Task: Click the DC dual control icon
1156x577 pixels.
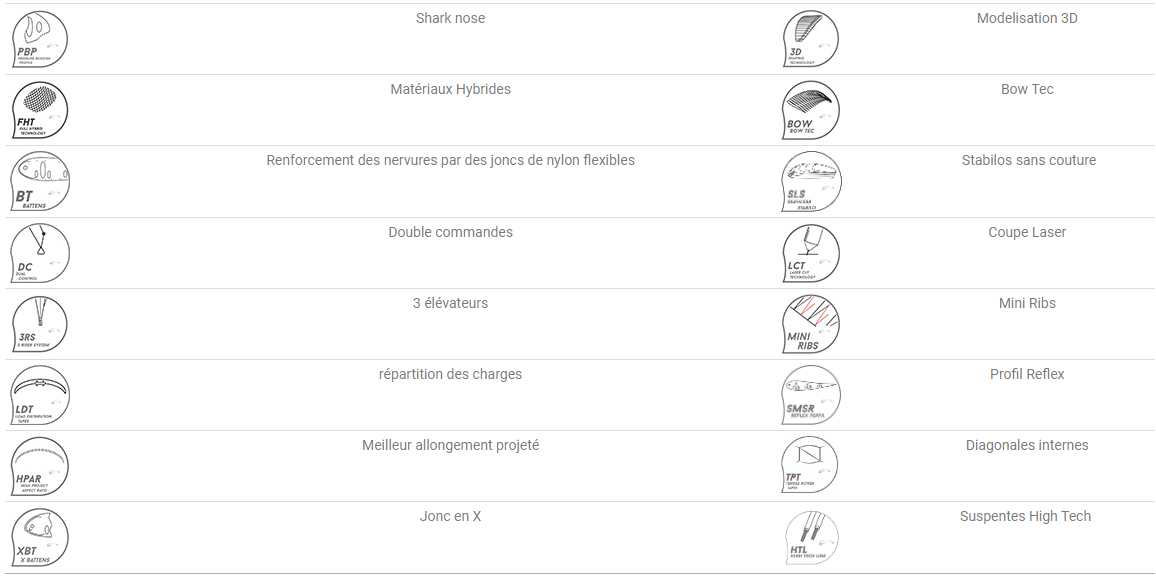Action: [x=40, y=253]
